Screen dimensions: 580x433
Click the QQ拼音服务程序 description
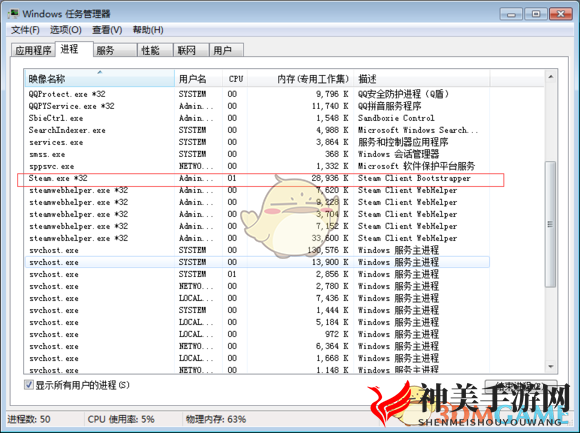coord(390,106)
